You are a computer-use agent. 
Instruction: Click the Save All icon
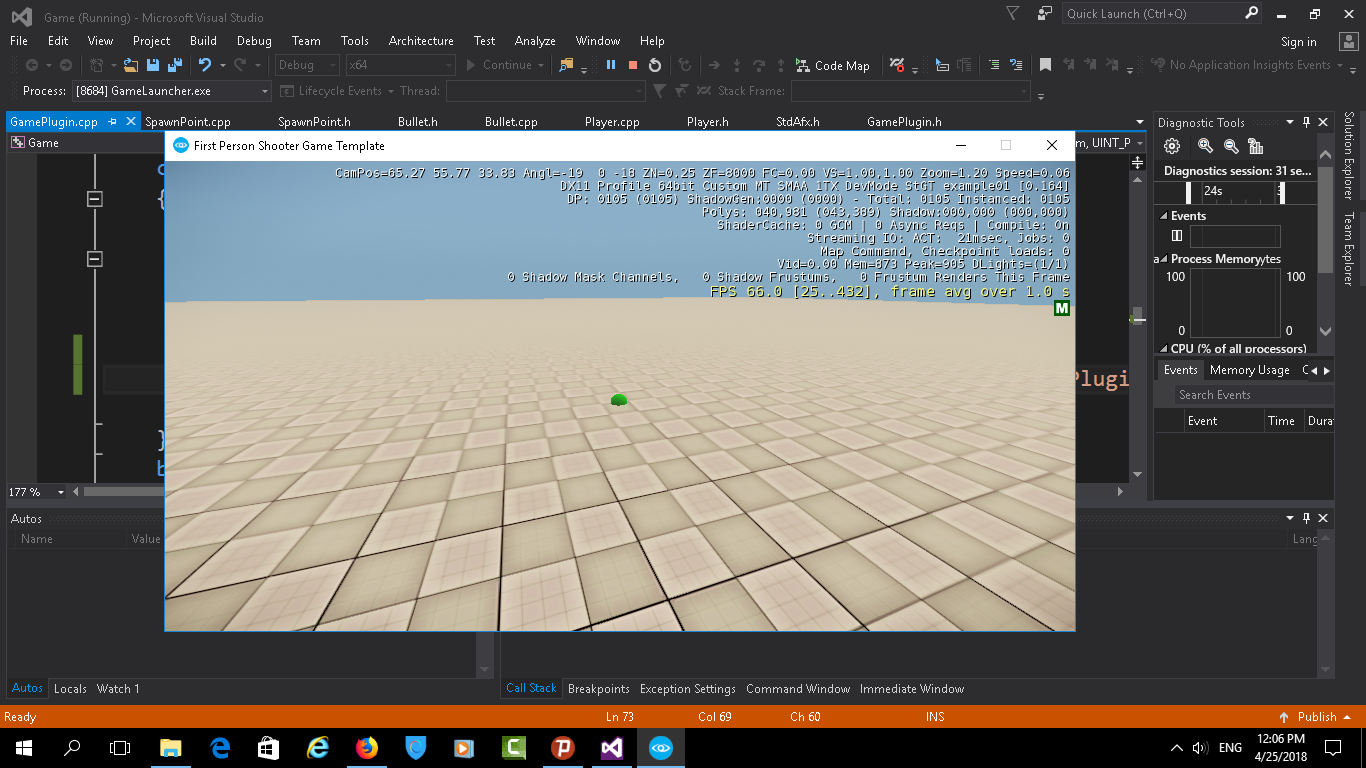[x=174, y=65]
